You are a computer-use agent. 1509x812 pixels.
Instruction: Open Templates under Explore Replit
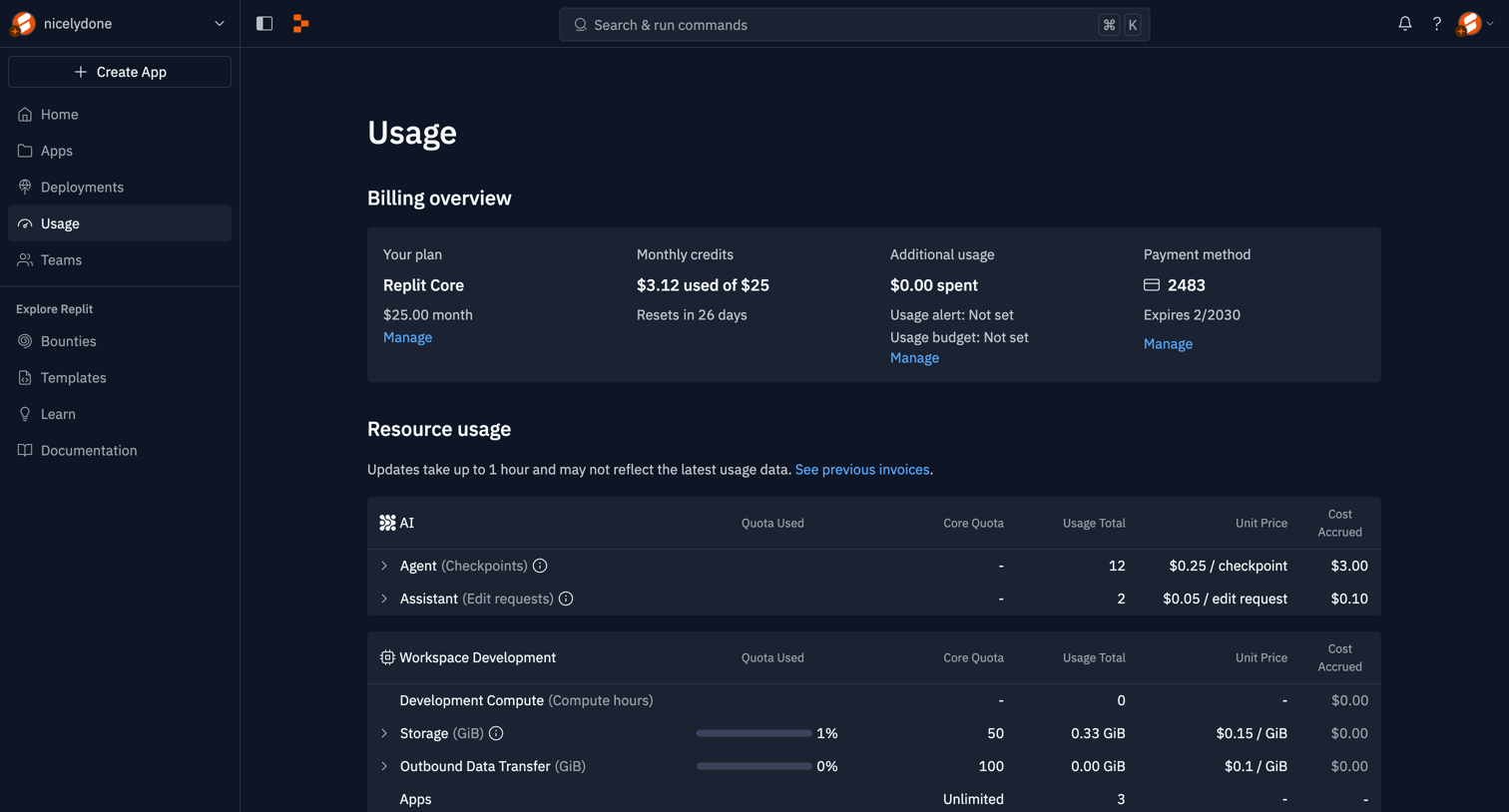coord(120,378)
